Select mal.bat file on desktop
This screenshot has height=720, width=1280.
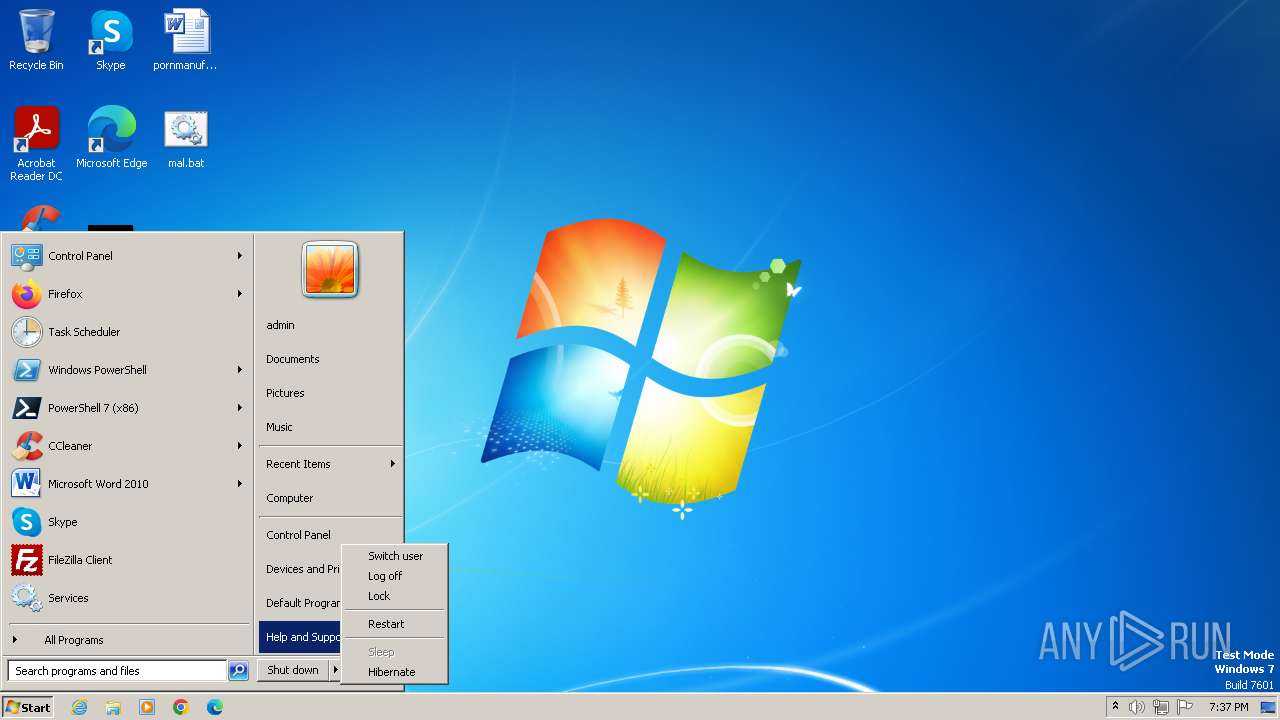[x=185, y=137]
